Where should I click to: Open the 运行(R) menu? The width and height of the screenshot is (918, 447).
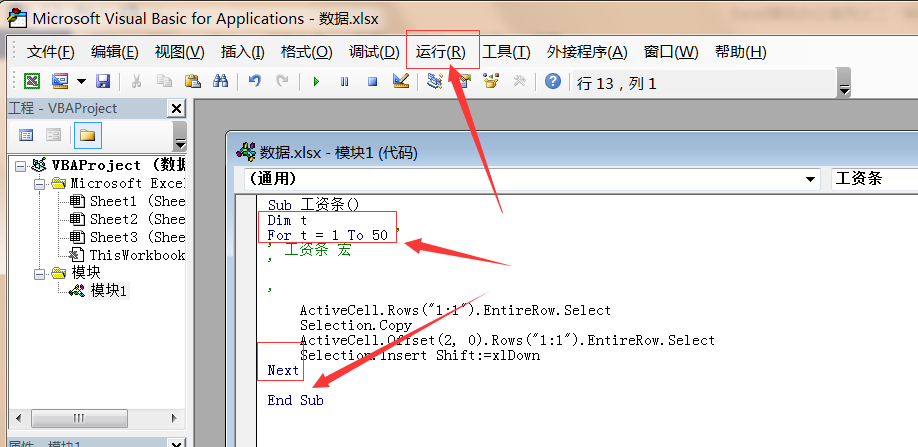(x=441, y=52)
